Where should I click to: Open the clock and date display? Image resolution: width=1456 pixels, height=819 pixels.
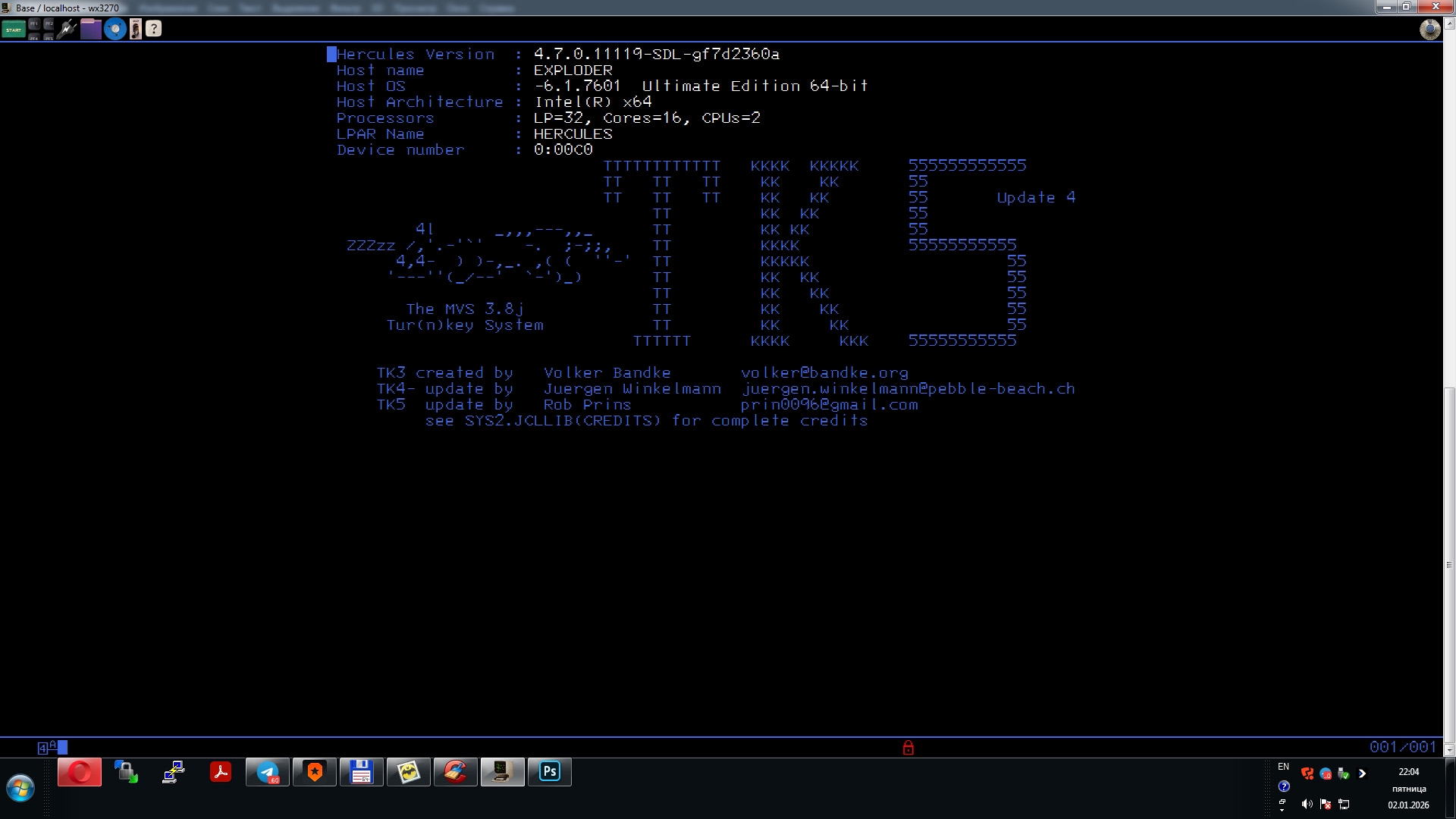point(1408,788)
